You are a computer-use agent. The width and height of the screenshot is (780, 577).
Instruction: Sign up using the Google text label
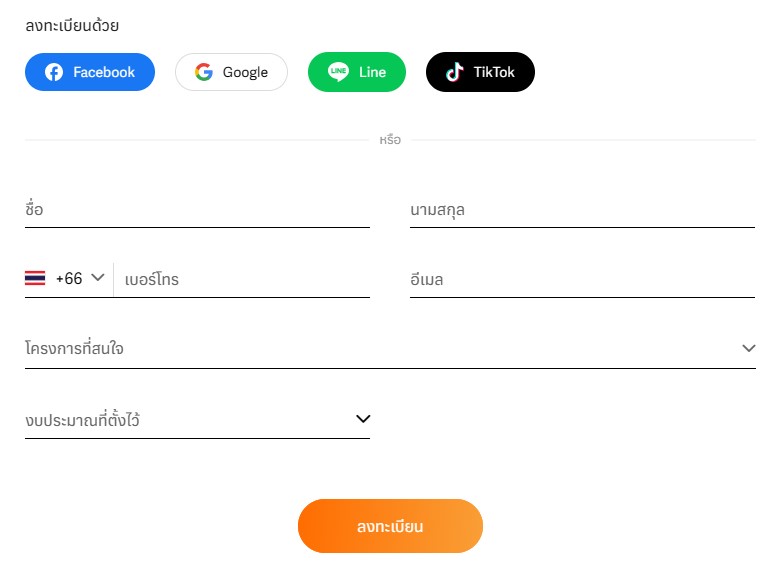click(x=245, y=73)
